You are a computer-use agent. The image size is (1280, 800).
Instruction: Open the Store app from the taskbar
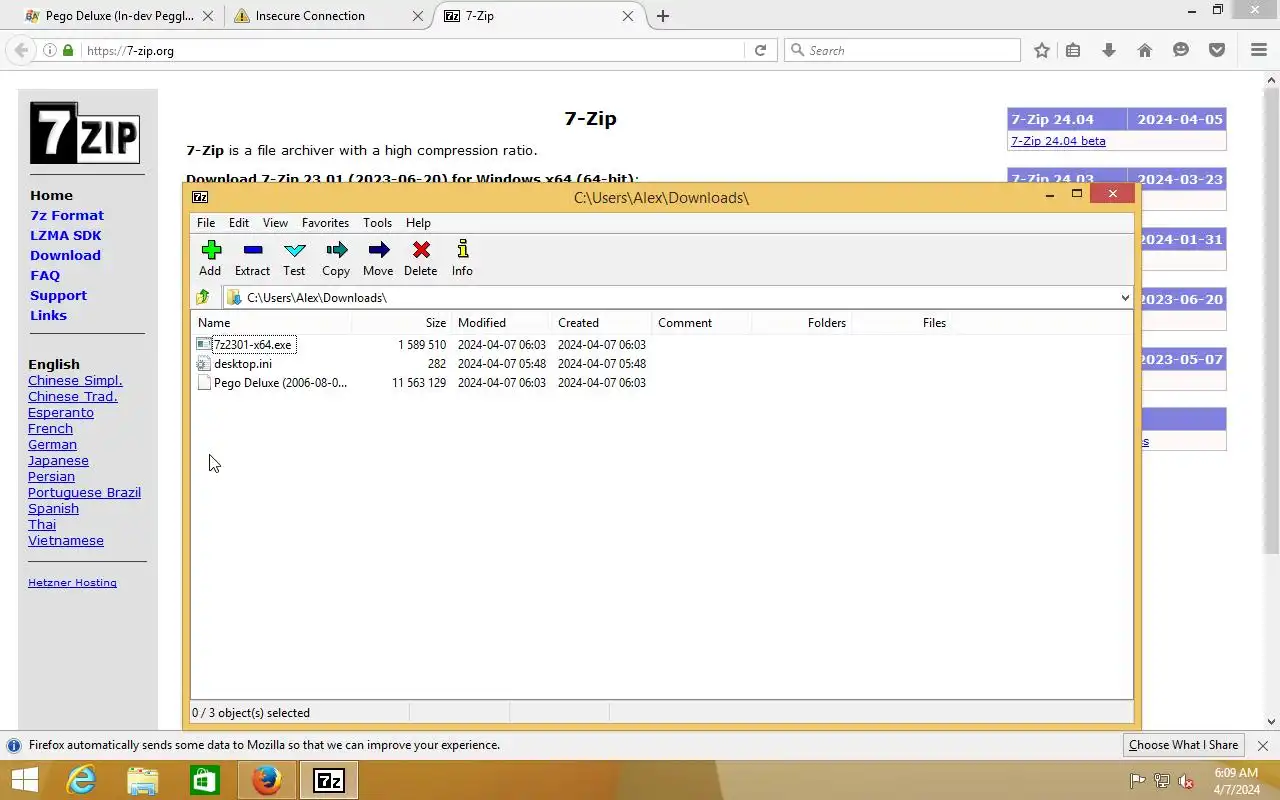tap(204, 780)
